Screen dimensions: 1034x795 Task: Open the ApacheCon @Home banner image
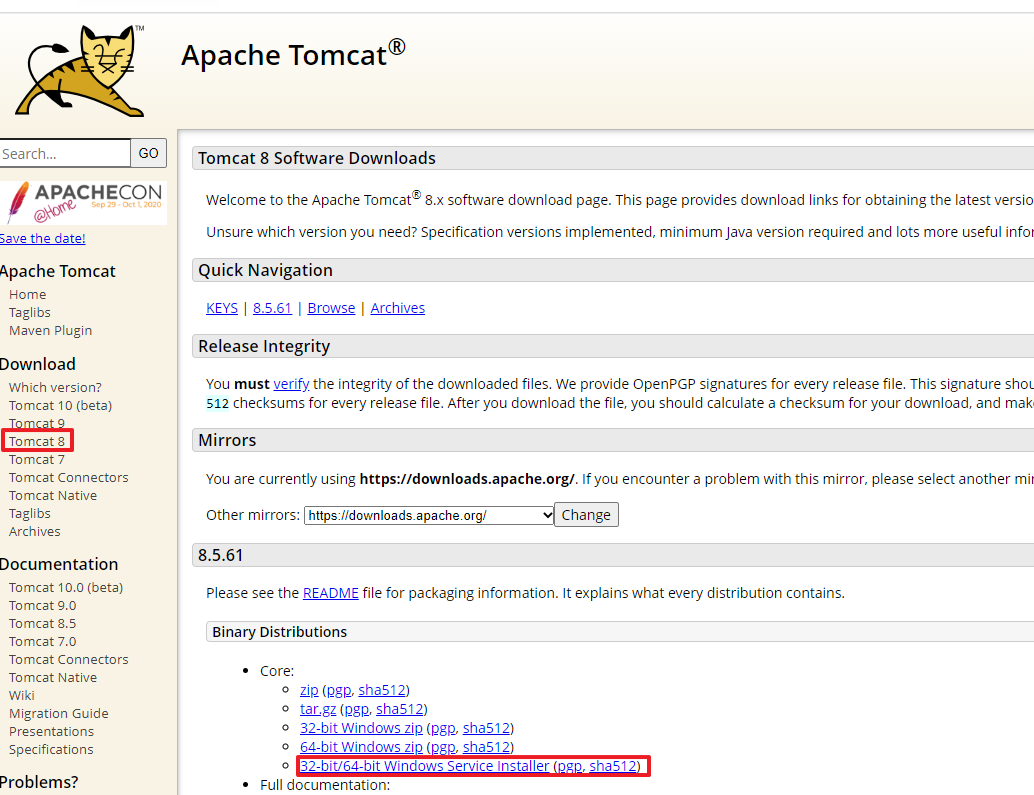point(83,203)
